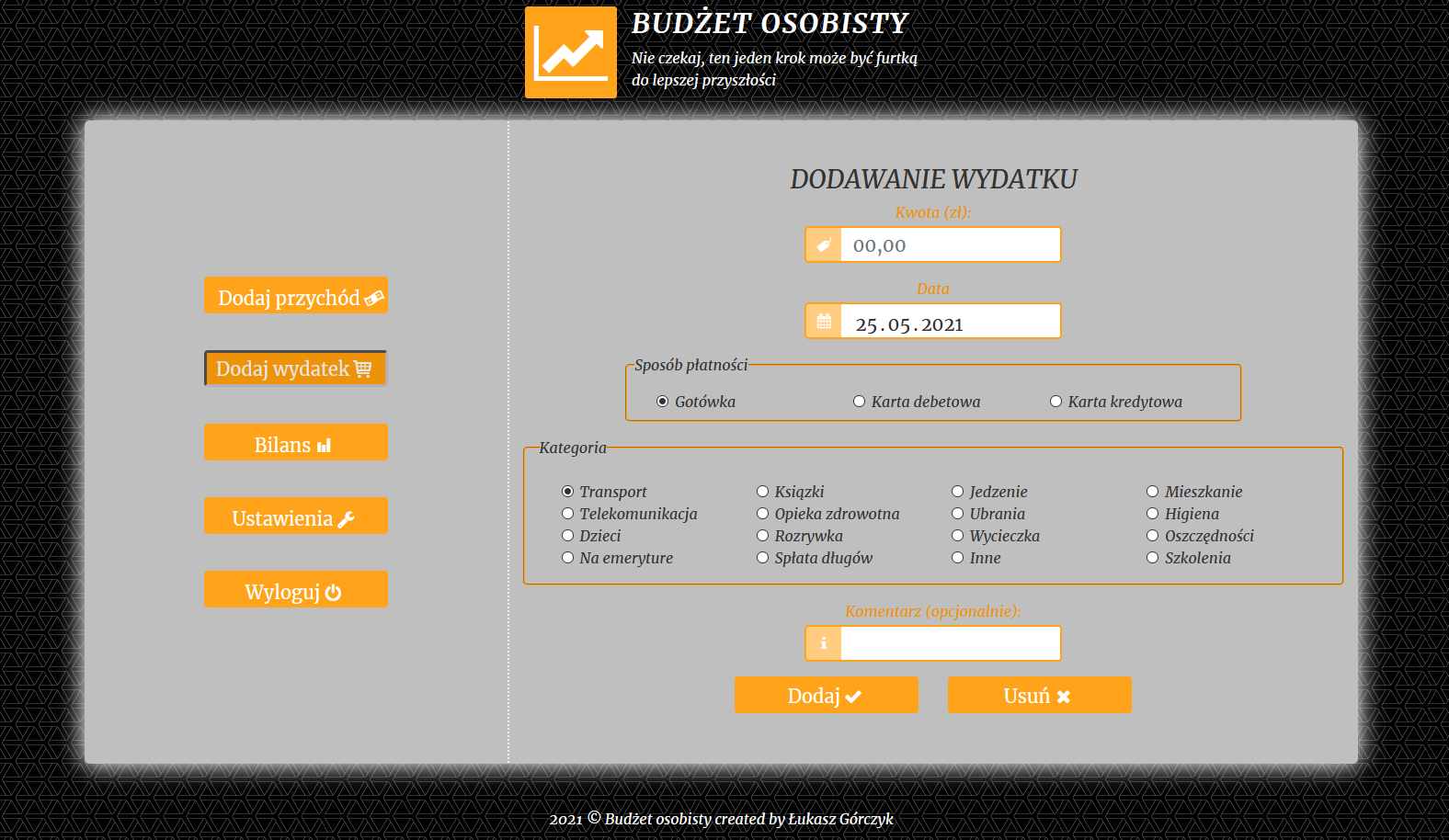This screenshot has height=840, width=1449.
Task: Choose the Jedzenie category
Action: pyautogui.click(x=958, y=492)
